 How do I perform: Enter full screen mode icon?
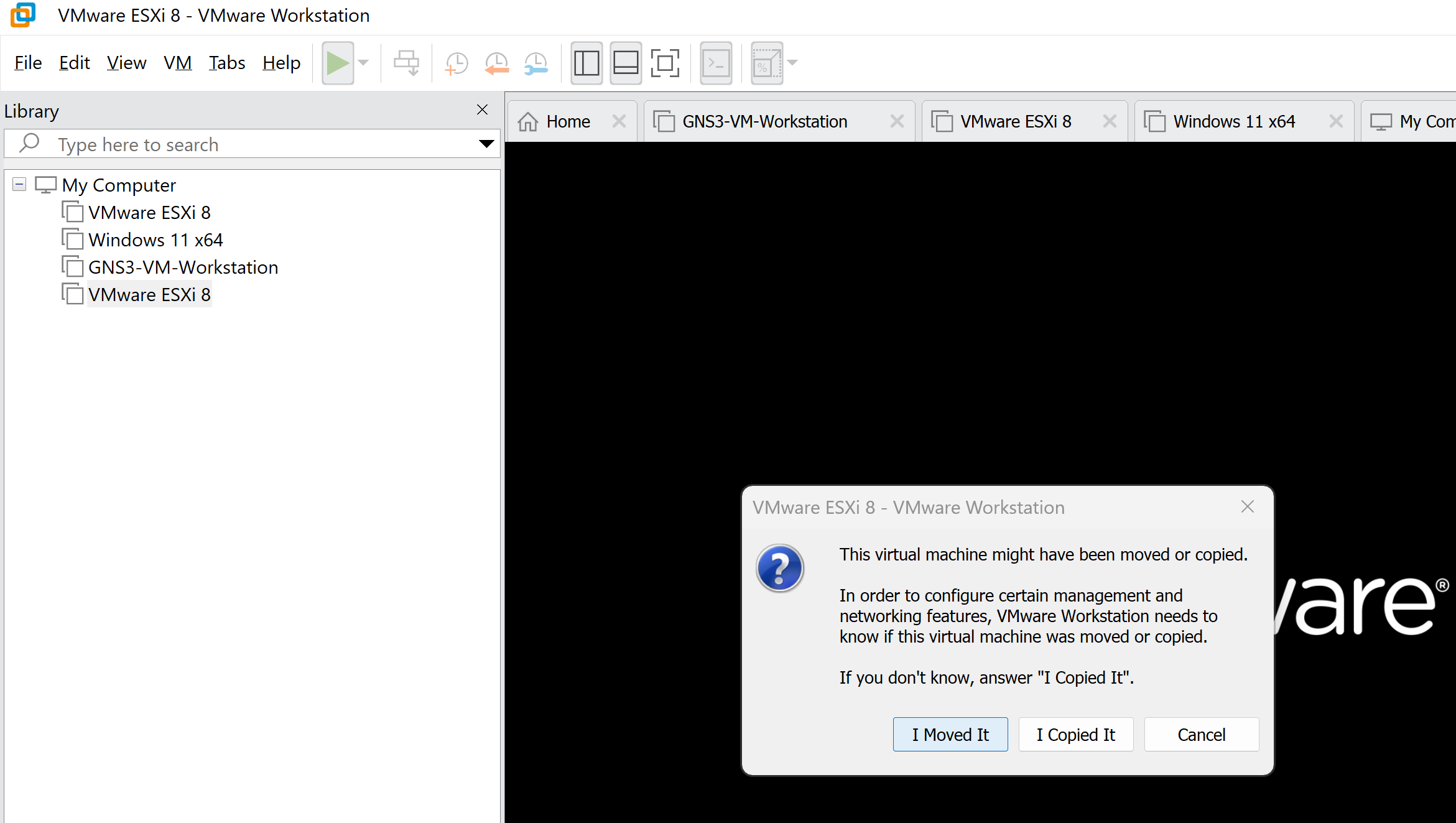pyautogui.click(x=664, y=63)
